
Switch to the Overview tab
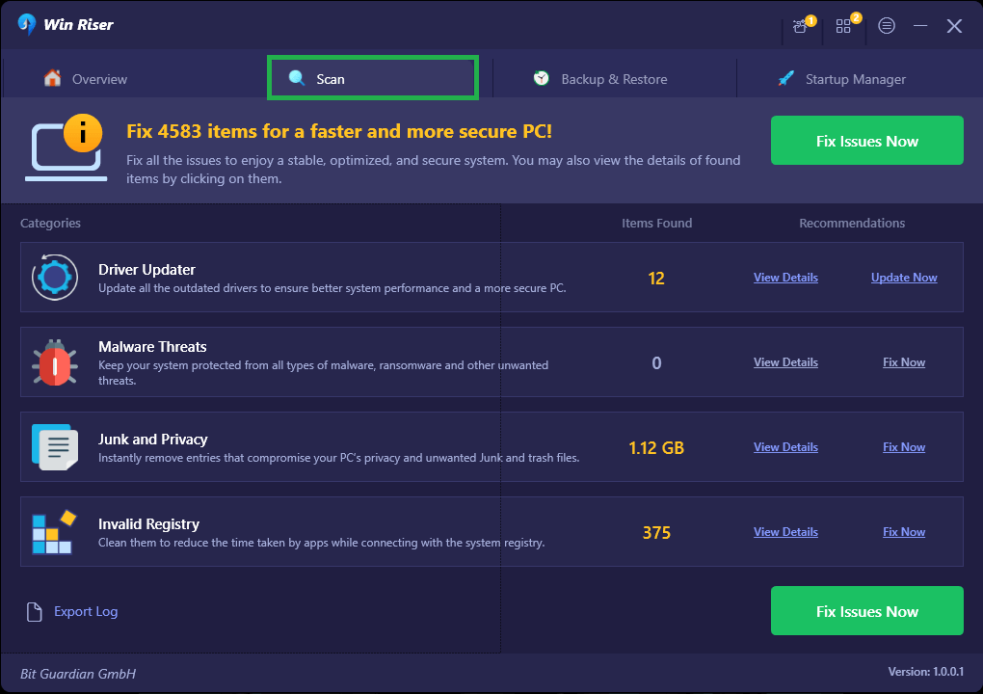[86, 79]
